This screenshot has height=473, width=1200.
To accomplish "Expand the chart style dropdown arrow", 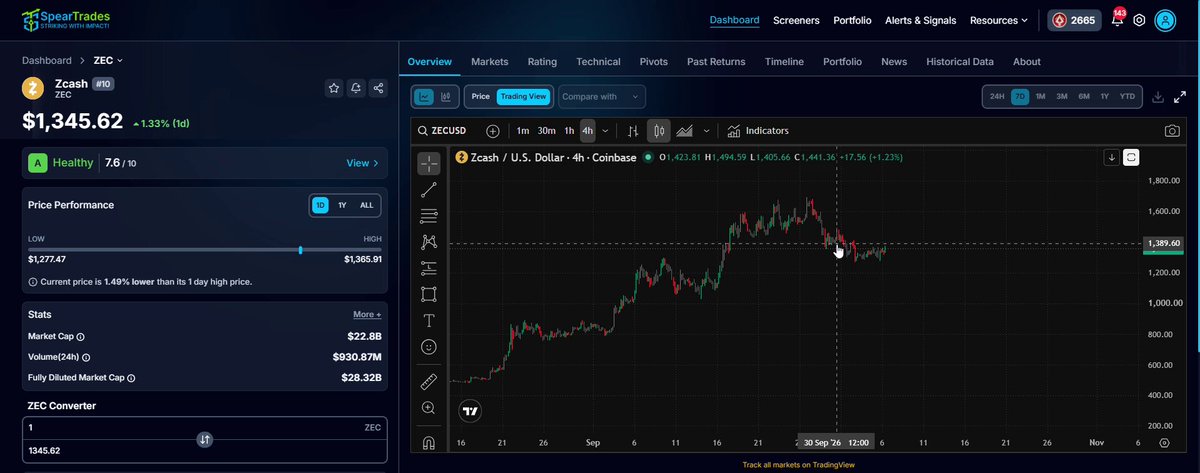I will click(707, 131).
